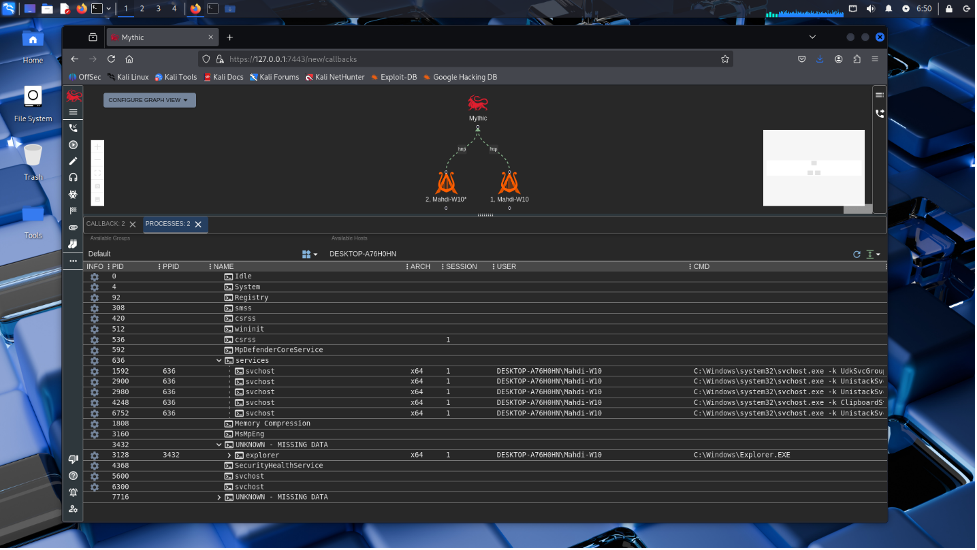Click the URL address bar
This screenshot has width=977, height=550.
tap(467, 59)
